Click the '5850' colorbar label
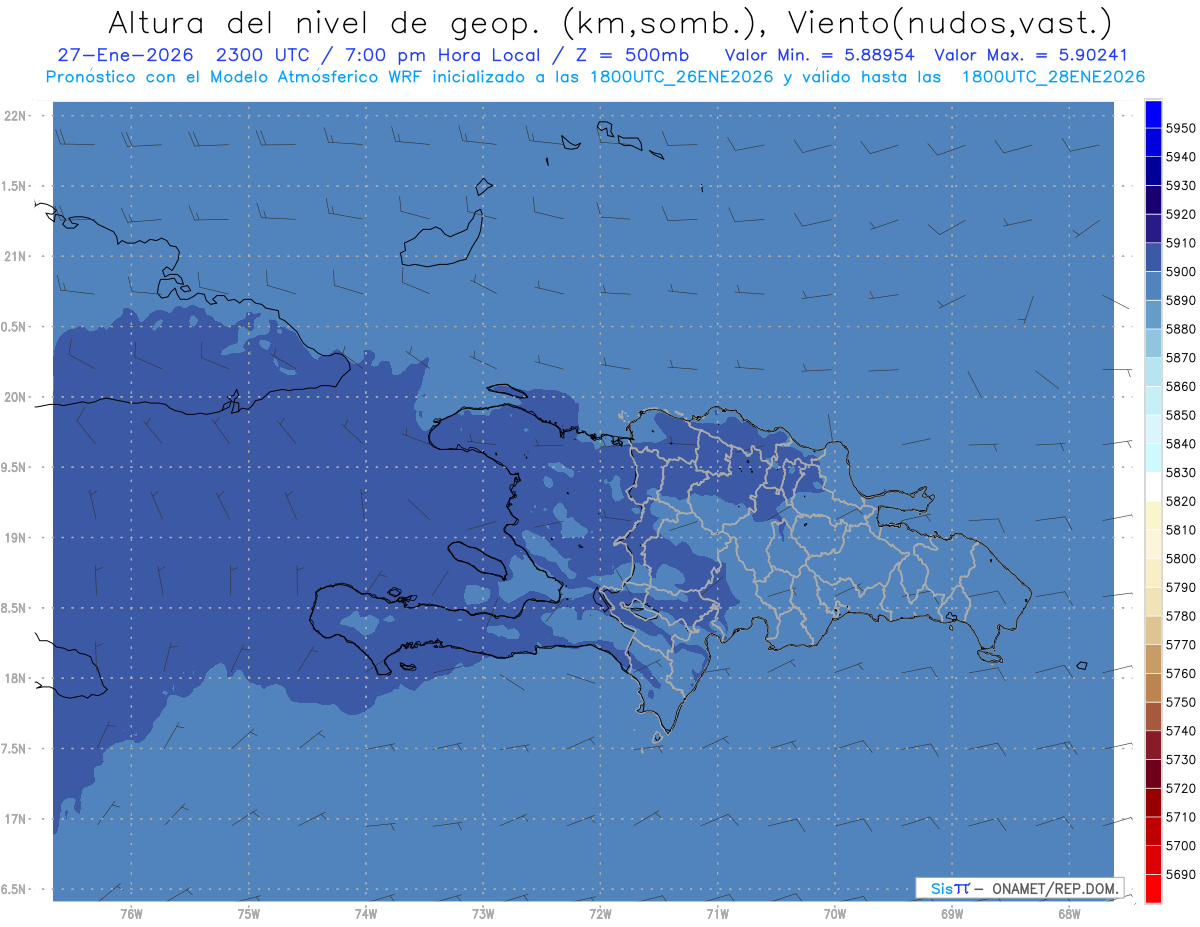Screen dimensions: 1200x927 (x=1180, y=415)
